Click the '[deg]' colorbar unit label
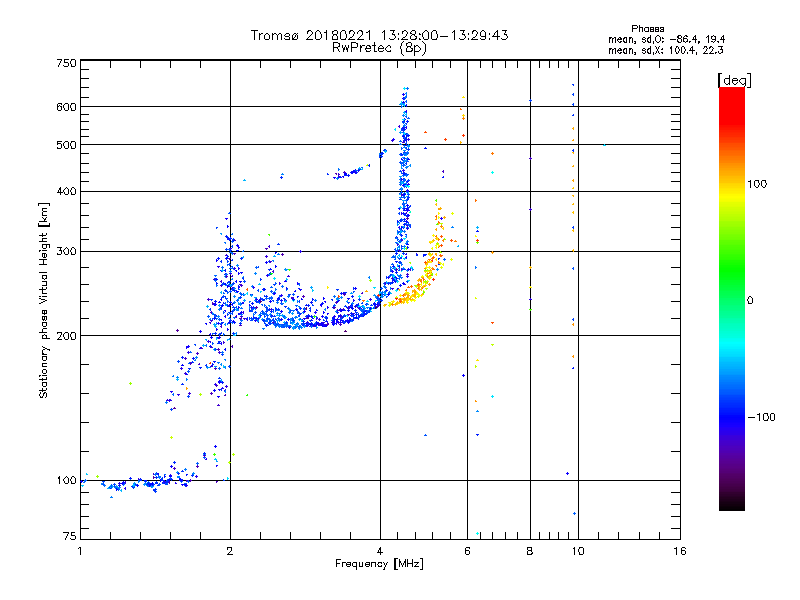This screenshot has height=600, width=800. pyautogui.click(x=734, y=80)
